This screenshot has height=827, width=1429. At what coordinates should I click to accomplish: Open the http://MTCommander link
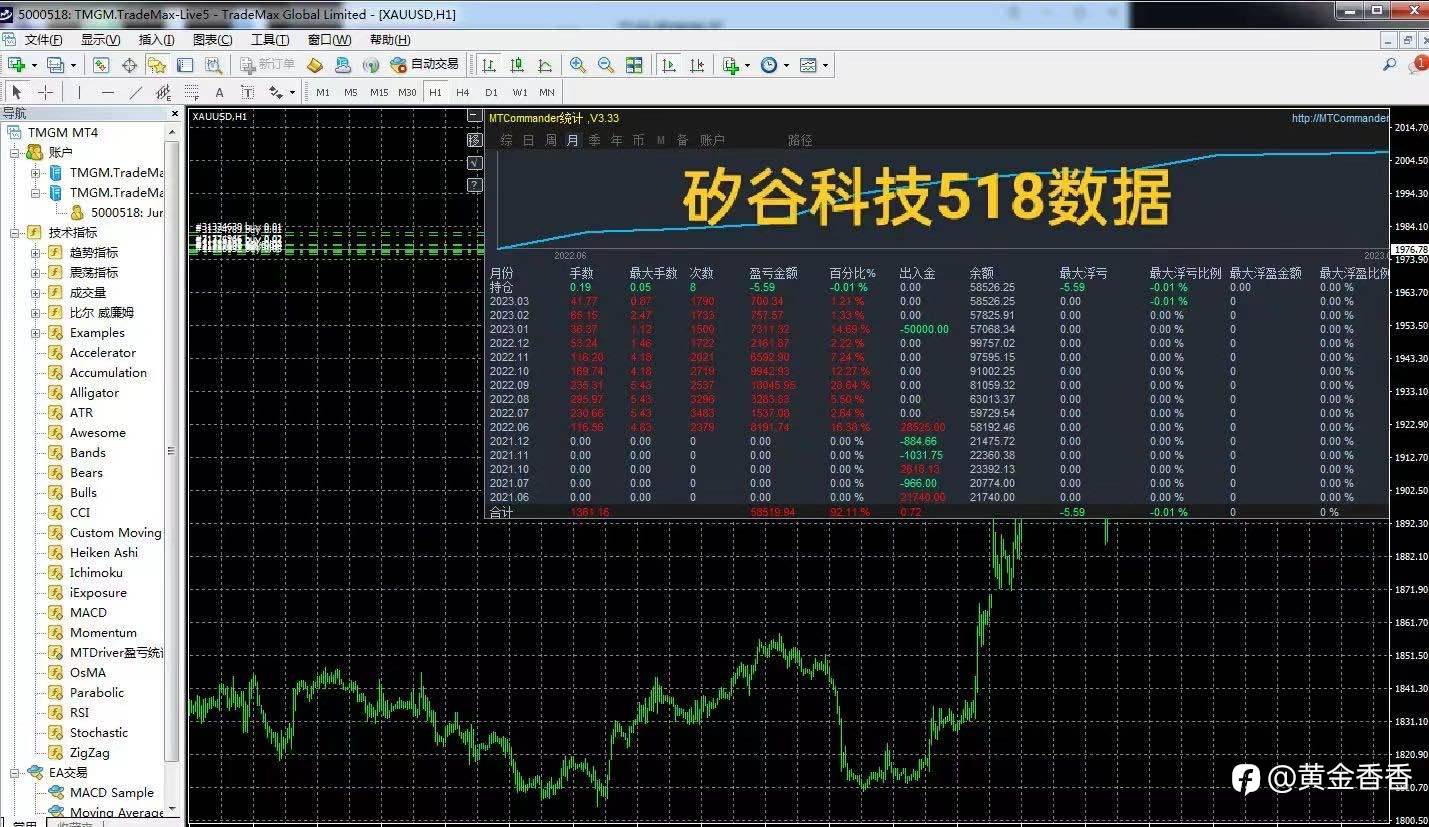[x=1340, y=118]
